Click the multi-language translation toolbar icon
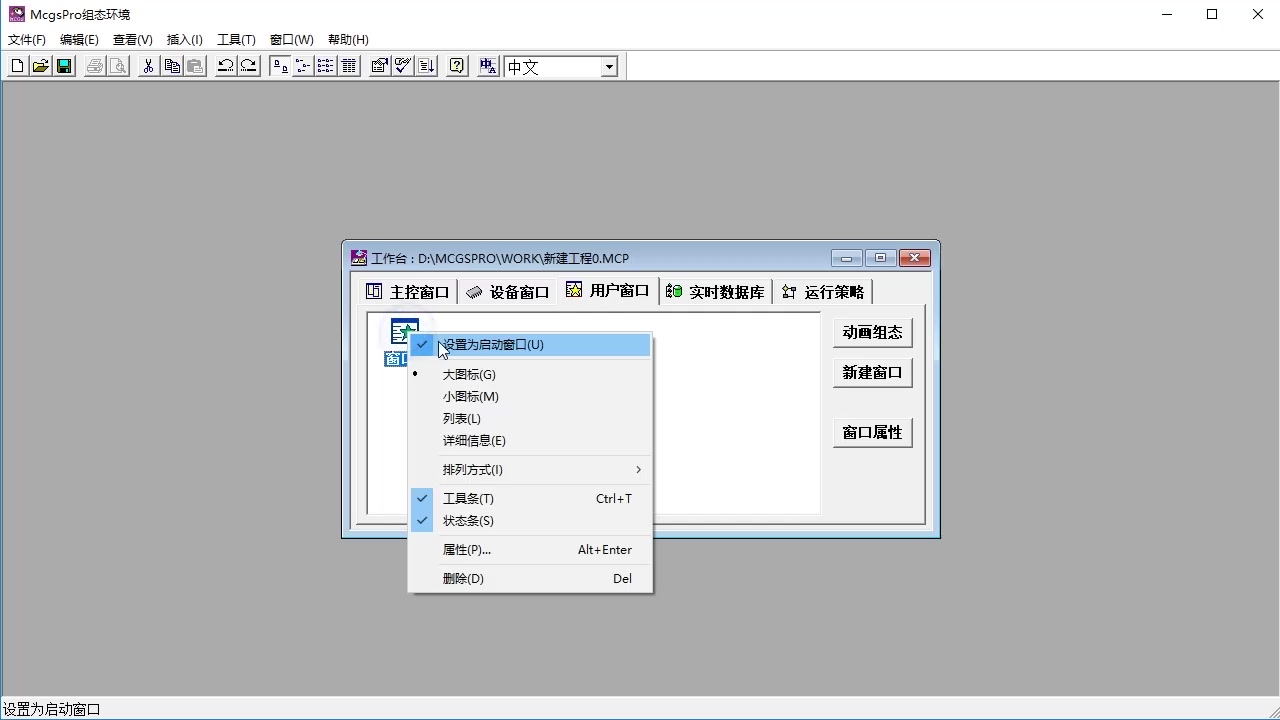The width and height of the screenshot is (1280, 720). coord(488,66)
